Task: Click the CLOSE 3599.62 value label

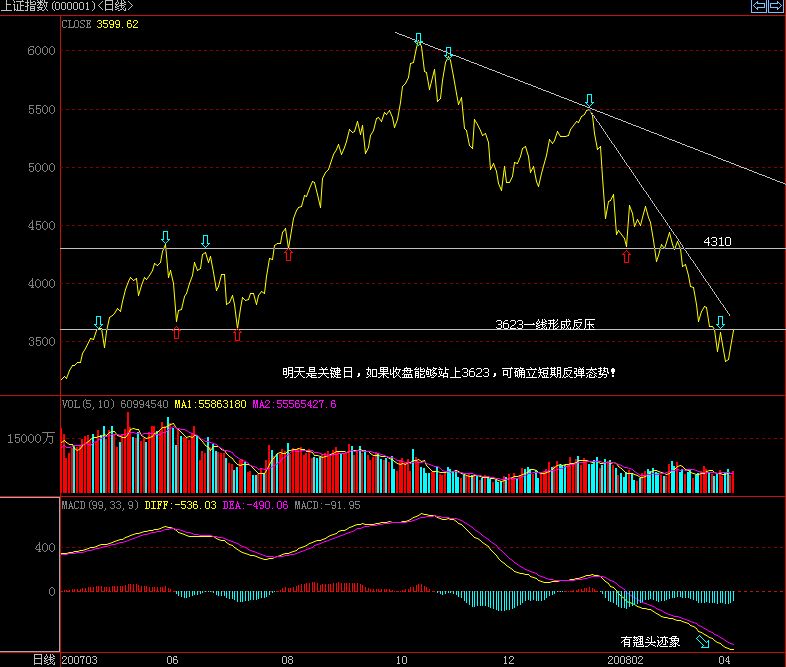Action: (x=100, y=24)
